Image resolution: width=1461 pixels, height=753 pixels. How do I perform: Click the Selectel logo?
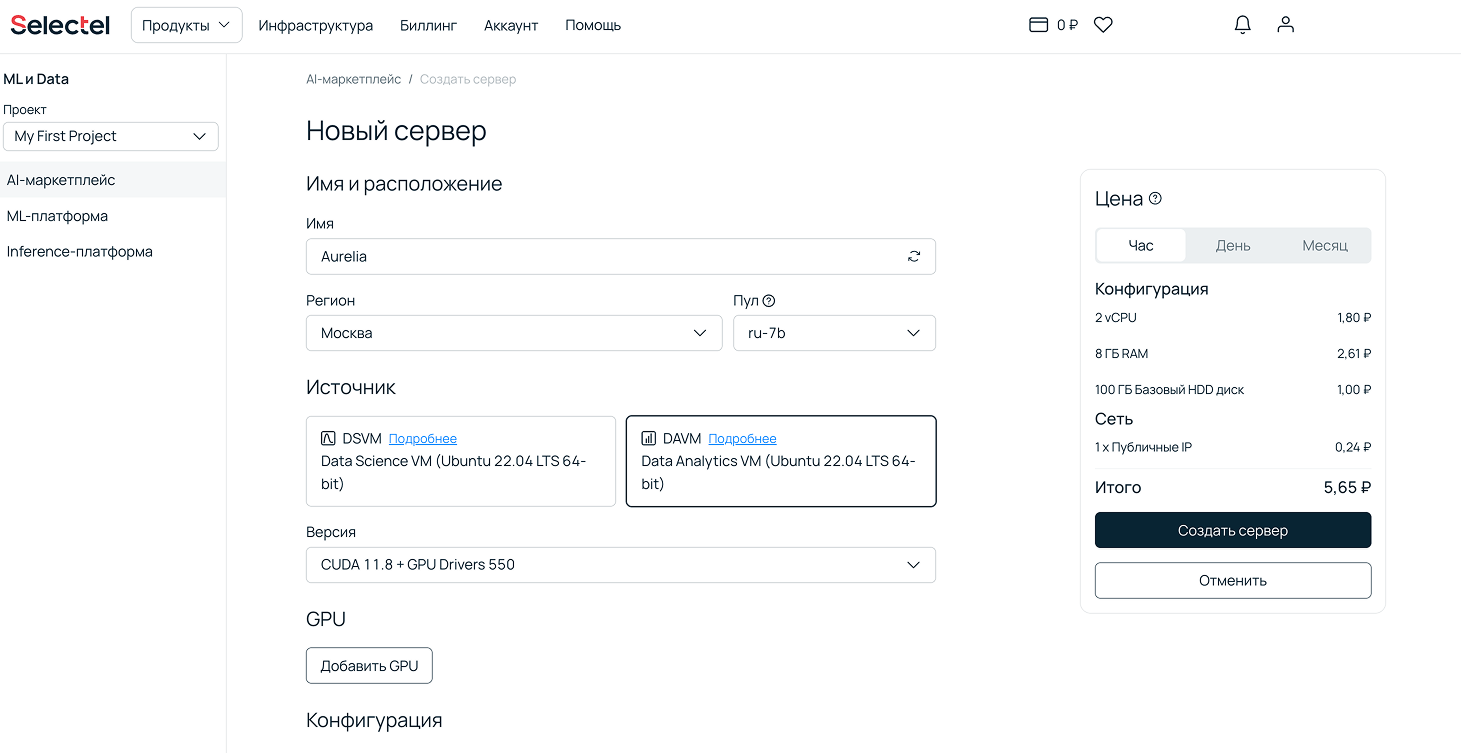(x=60, y=26)
